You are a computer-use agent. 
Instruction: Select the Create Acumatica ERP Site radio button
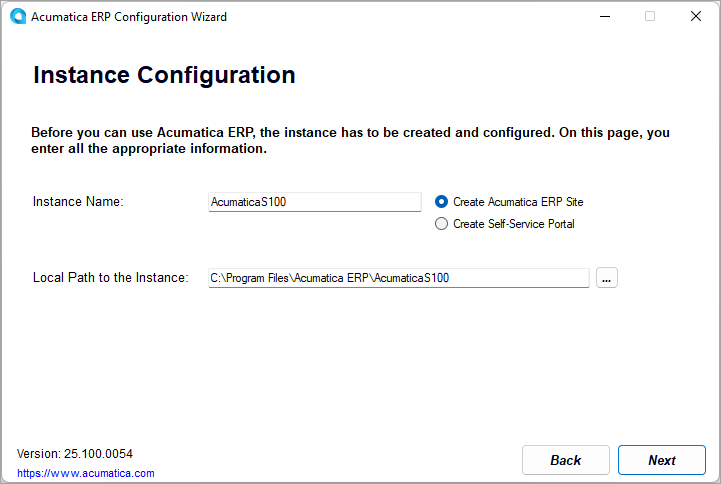(441, 202)
